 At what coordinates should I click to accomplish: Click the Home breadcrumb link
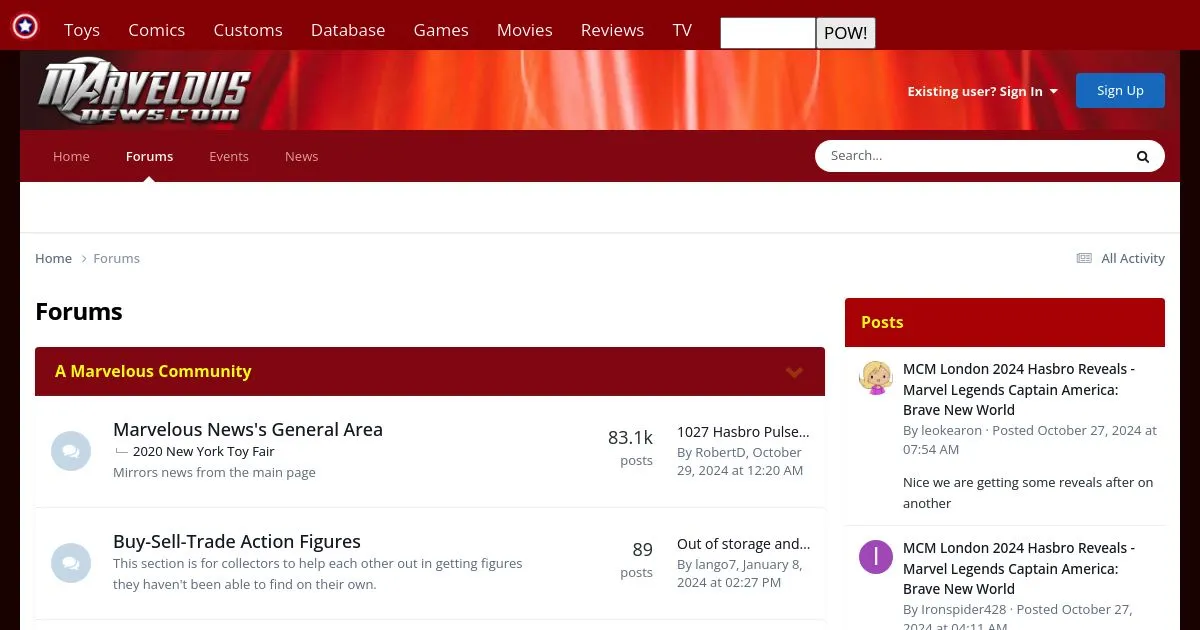click(x=53, y=258)
